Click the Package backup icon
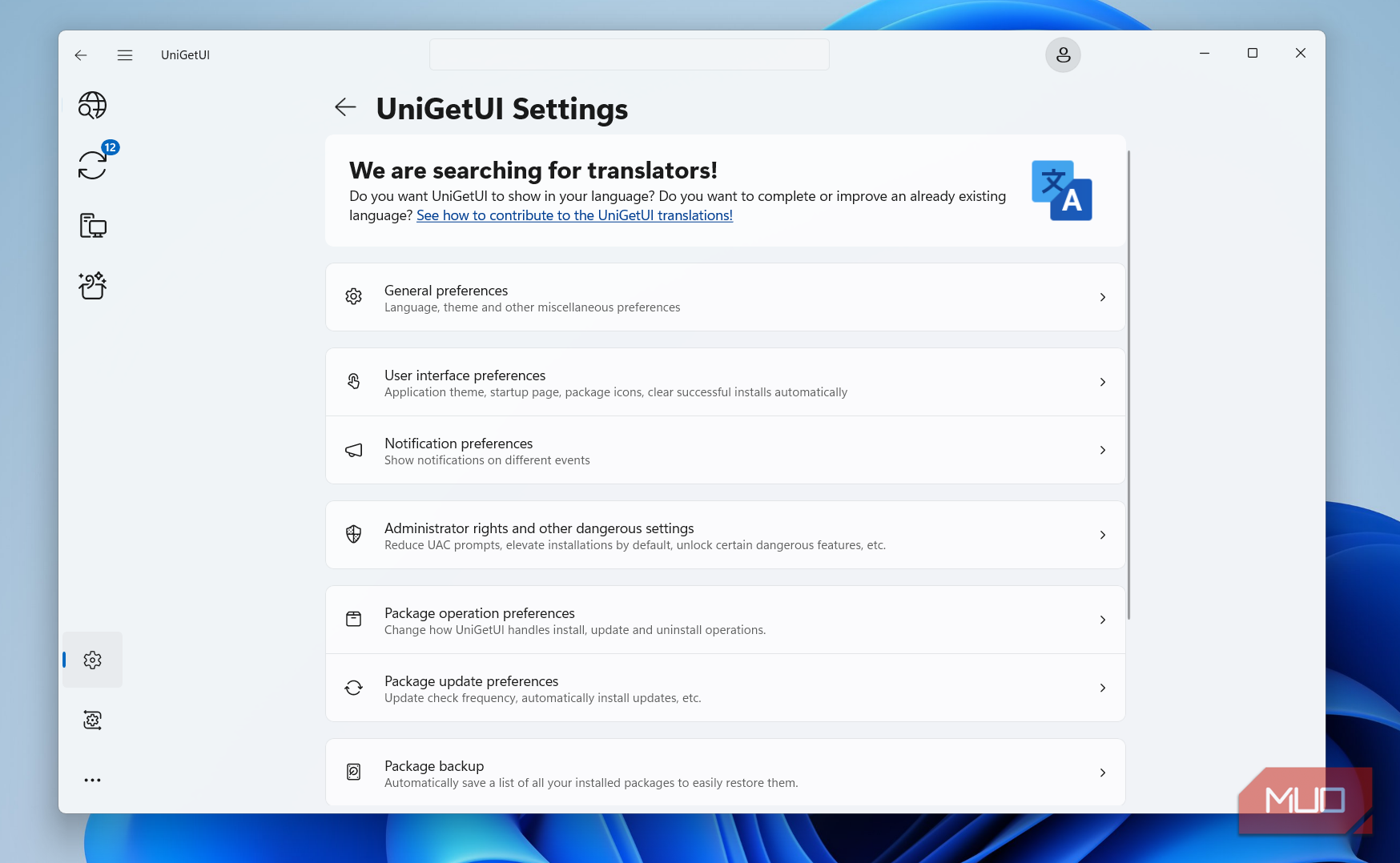This screenshot has height=863, width=1400. pos(353,773)
